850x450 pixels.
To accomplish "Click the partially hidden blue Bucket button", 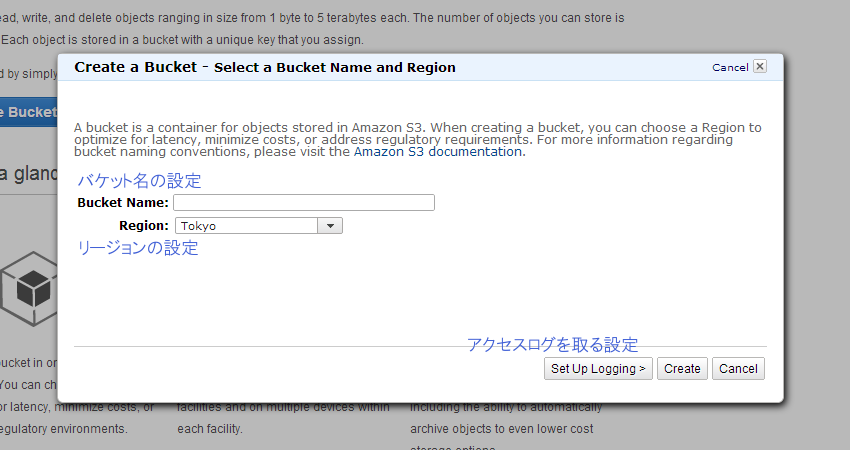I will (28, 112).
